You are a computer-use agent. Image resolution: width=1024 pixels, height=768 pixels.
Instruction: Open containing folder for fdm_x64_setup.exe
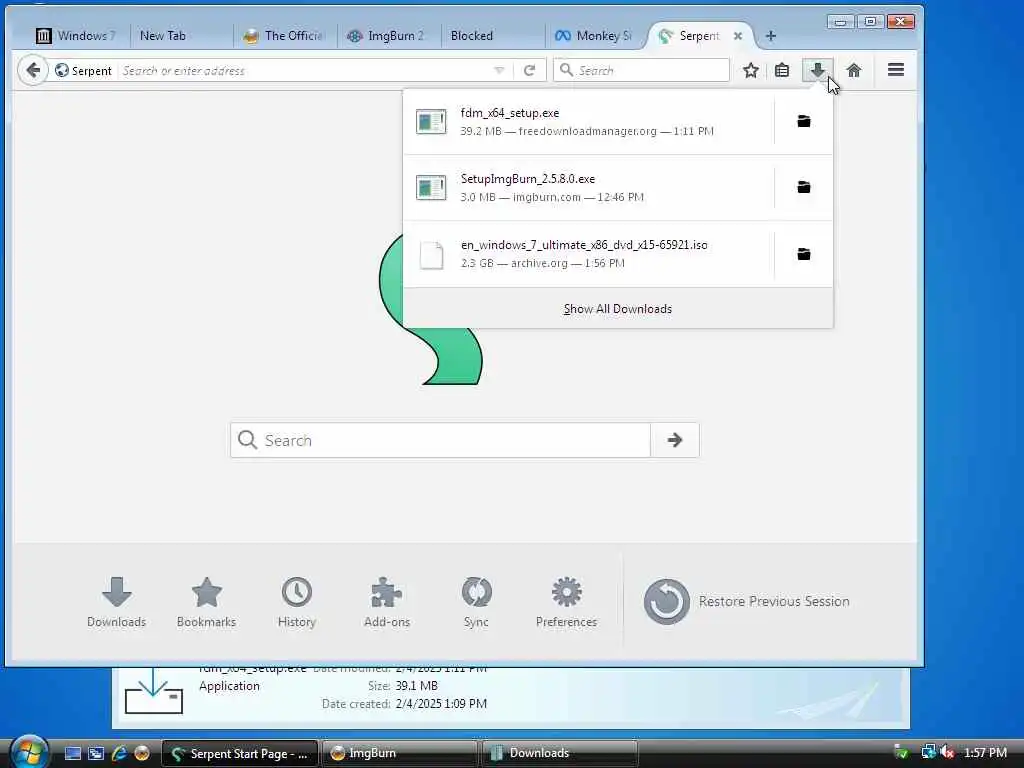pos(804,121)
